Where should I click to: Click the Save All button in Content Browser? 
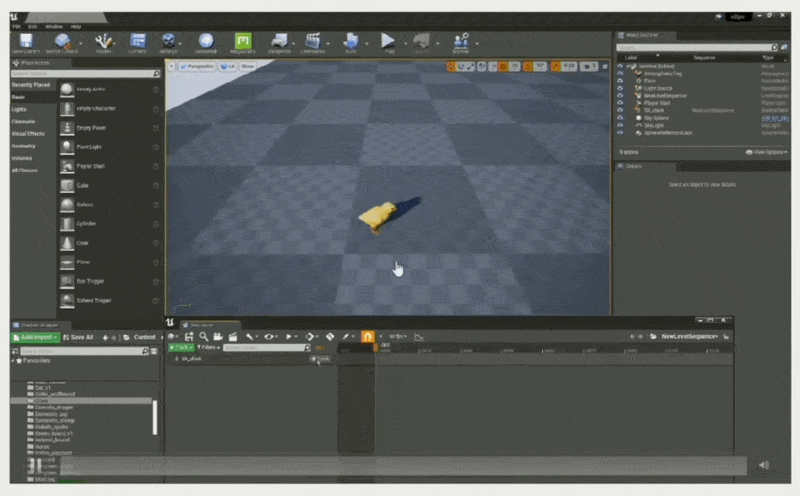click(x=79, y=337)
